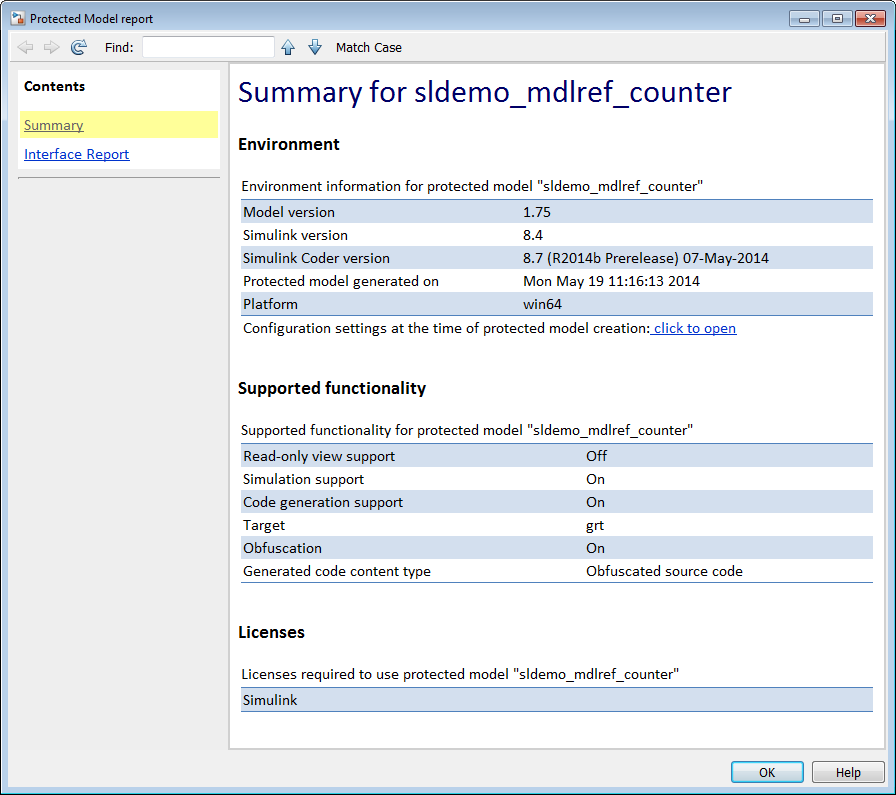This screenshot has width=896, height=795.
Task: Click the Environment section heading
Action: [289, 144]
